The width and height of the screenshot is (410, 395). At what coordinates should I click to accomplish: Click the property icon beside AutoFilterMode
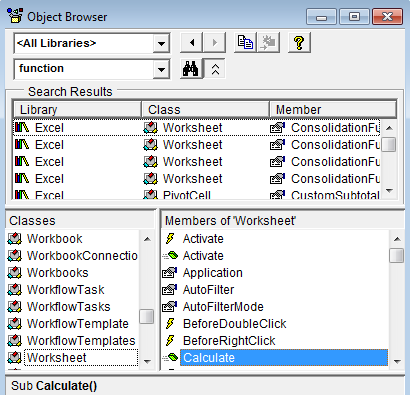pos(169,307)
